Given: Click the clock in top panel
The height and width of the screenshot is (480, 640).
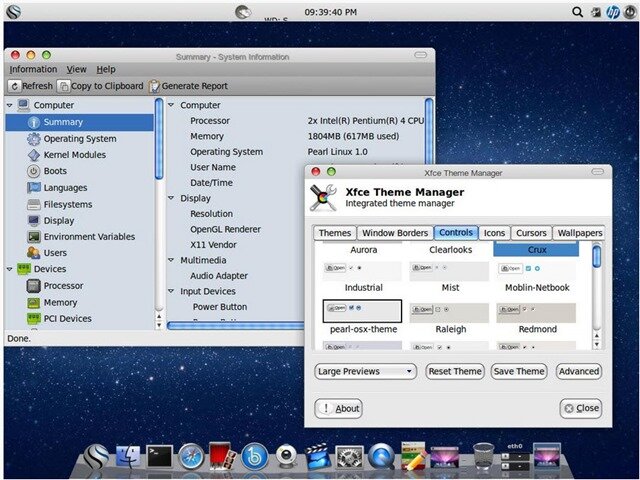Looking at the screenshot, I should click(x=331, y=12).
